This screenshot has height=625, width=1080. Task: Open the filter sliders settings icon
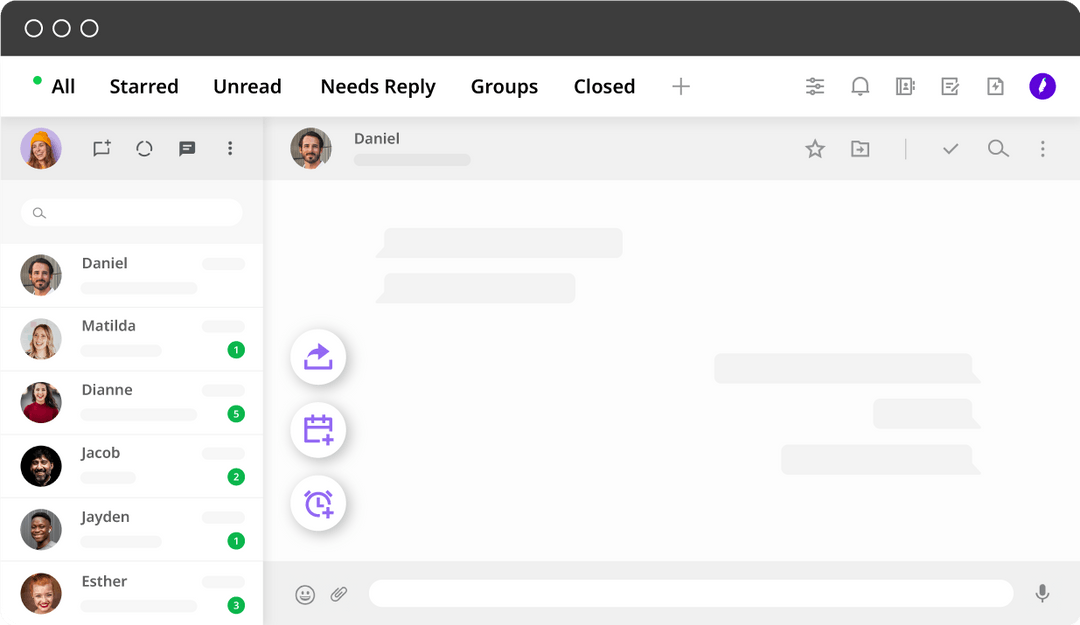click(x=815, y=86)
